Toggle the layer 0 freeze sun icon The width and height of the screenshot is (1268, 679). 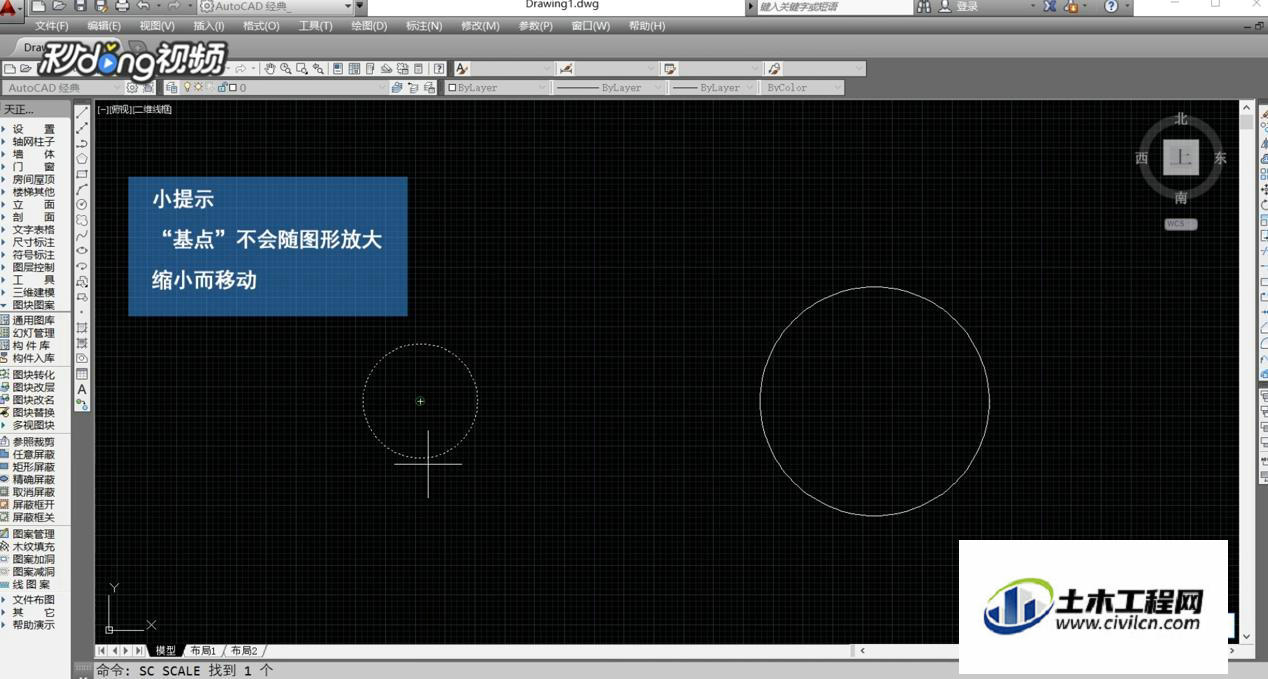click(198, 87)
